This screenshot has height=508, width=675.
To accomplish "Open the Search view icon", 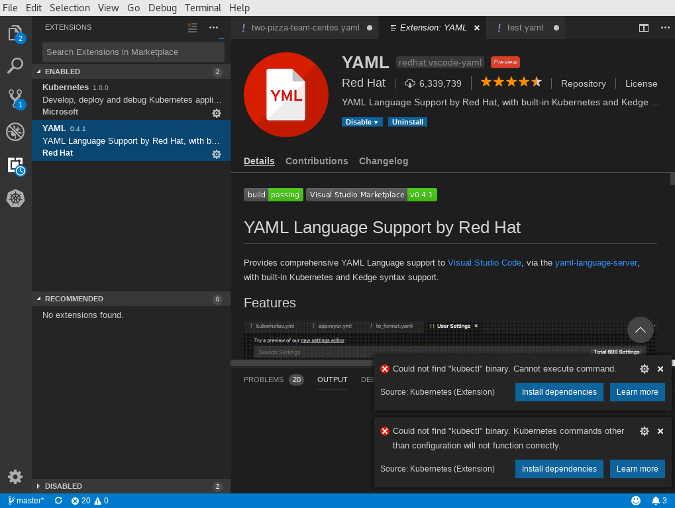I will 15,66.
